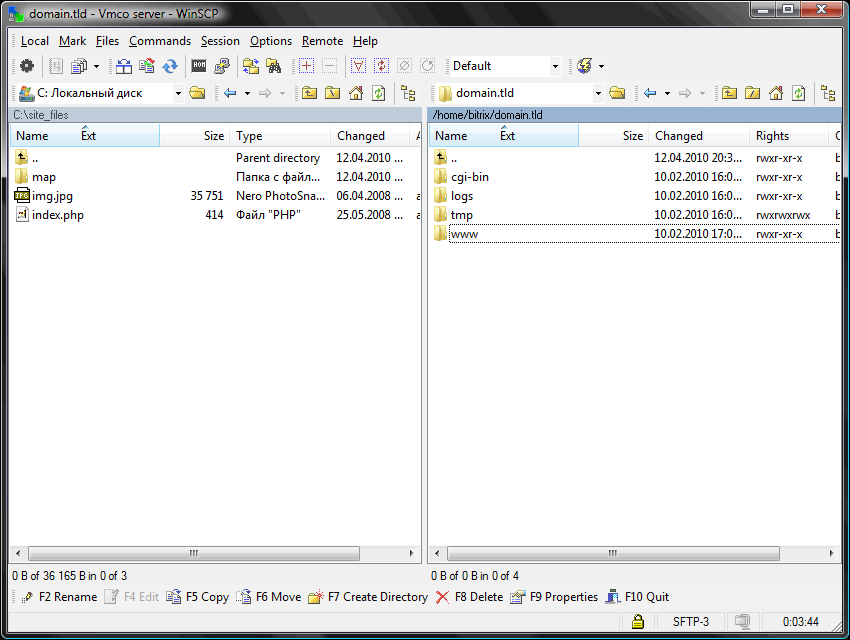Expand the Default transfer settings dropdown
The image size is (850, 640).
point(555,66)
